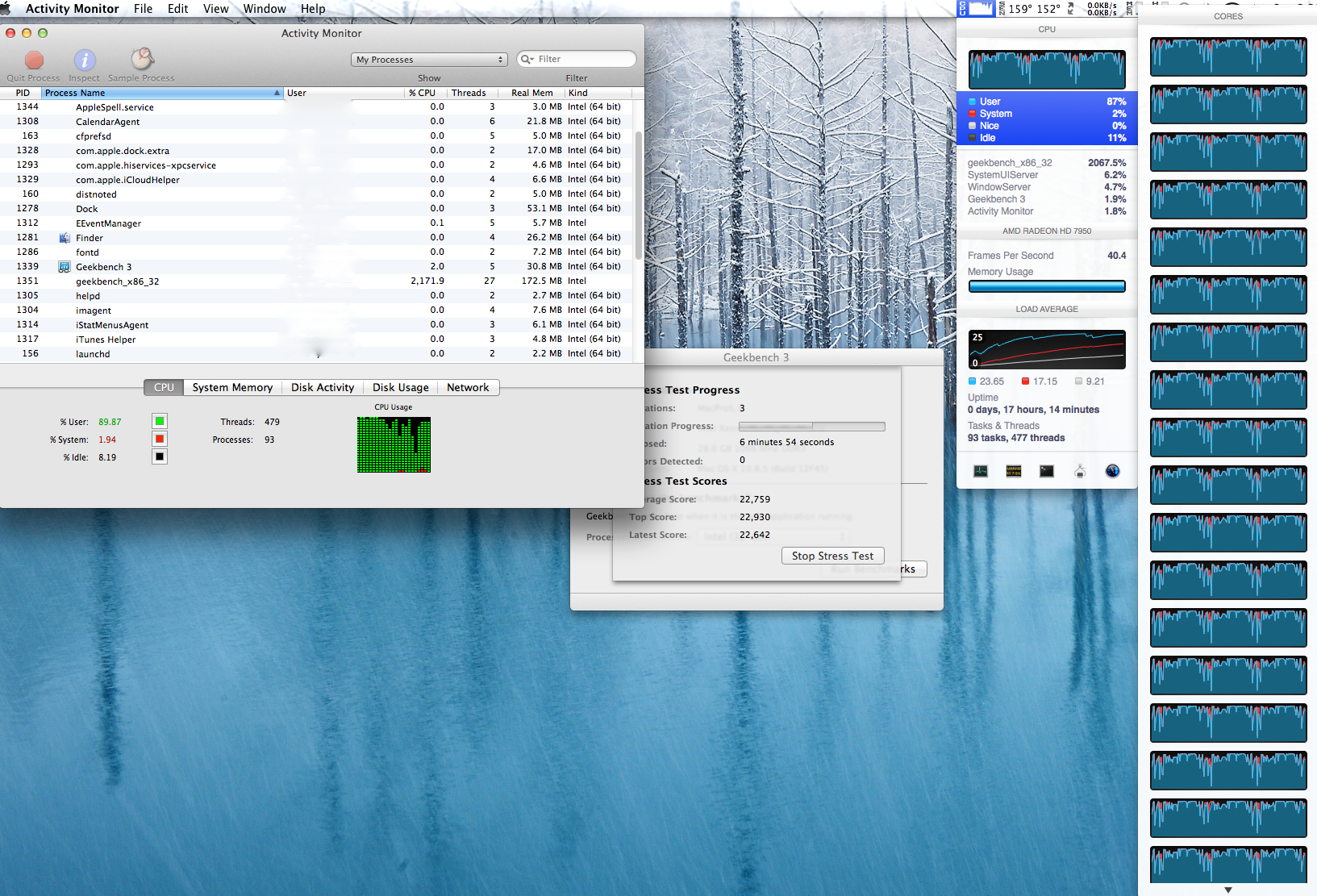Sort by the User column header
This screenshot has width=1317, height=896.
click(x=344, y=93)
